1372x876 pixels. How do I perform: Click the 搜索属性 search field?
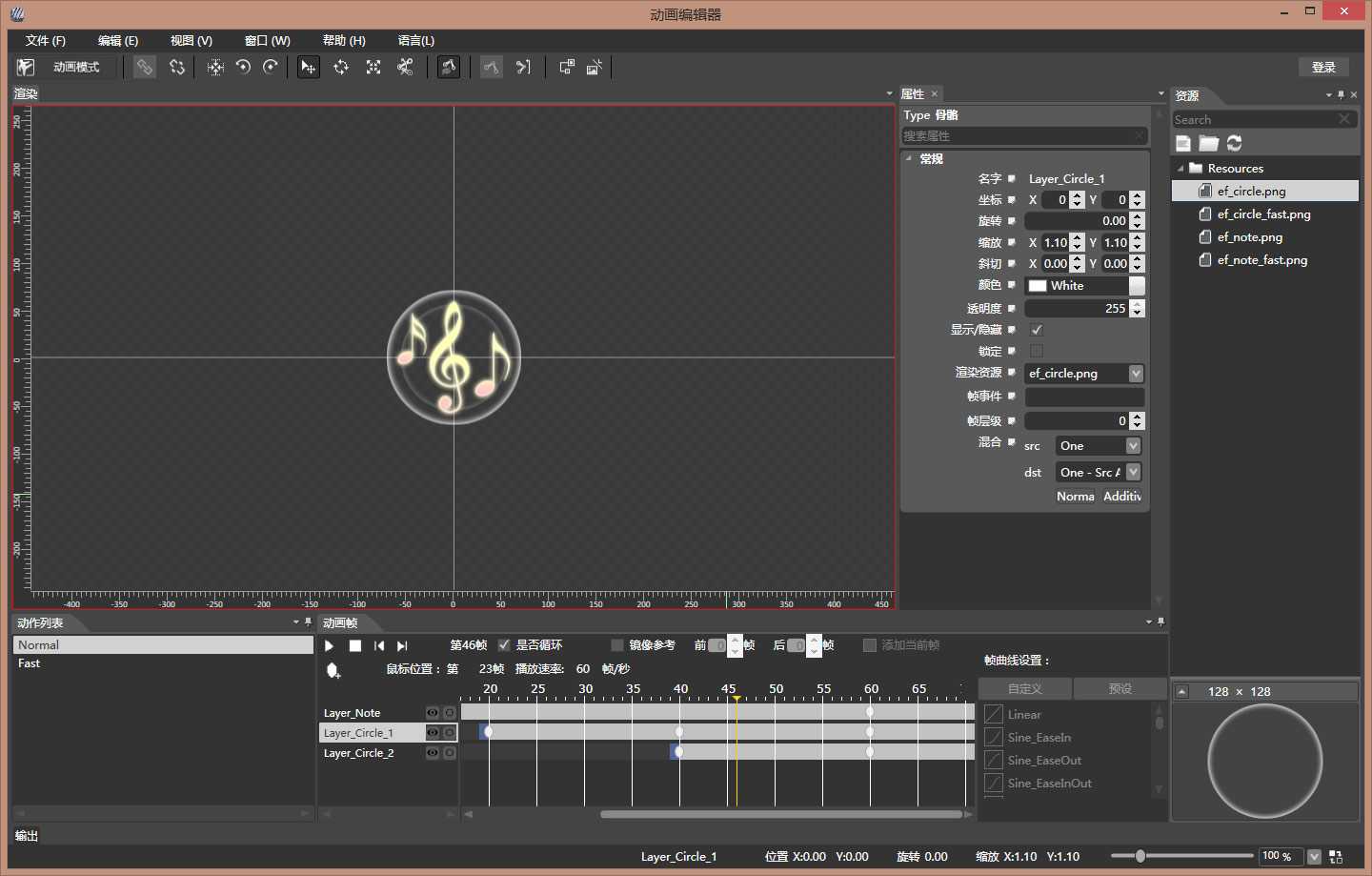(x=1024, y=136)
